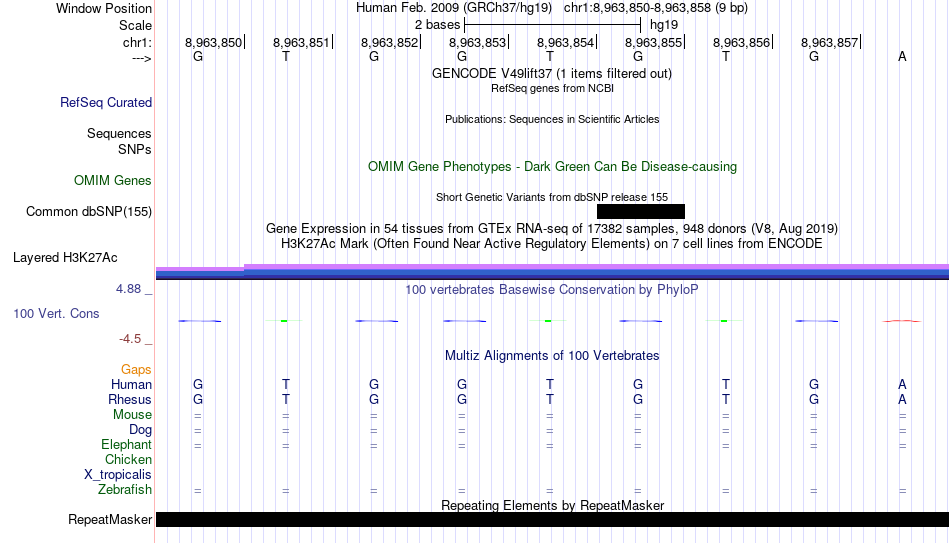Click the red negative conservation mark
Image resolution: width=950 pixels, height=543 pixels.
click(x=902, y=321)
